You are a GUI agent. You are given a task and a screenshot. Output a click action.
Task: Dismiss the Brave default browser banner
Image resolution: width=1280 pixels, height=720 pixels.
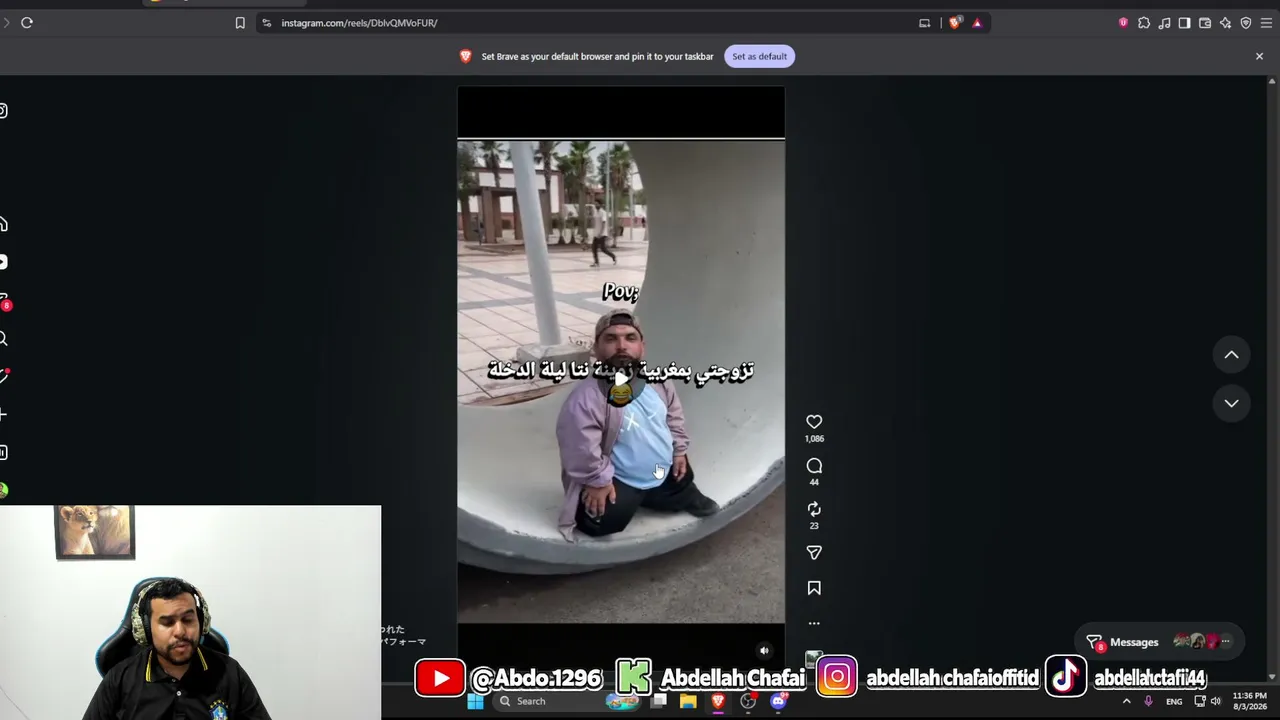1259,56
